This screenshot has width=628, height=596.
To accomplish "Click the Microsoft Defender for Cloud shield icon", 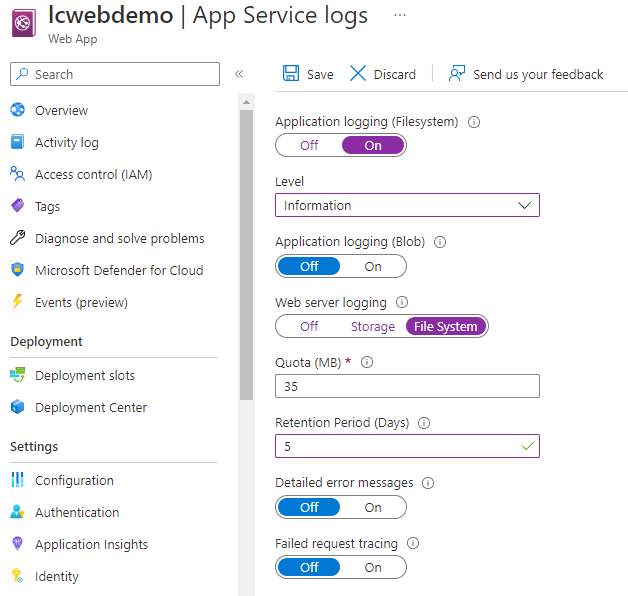I will (18, 270).
